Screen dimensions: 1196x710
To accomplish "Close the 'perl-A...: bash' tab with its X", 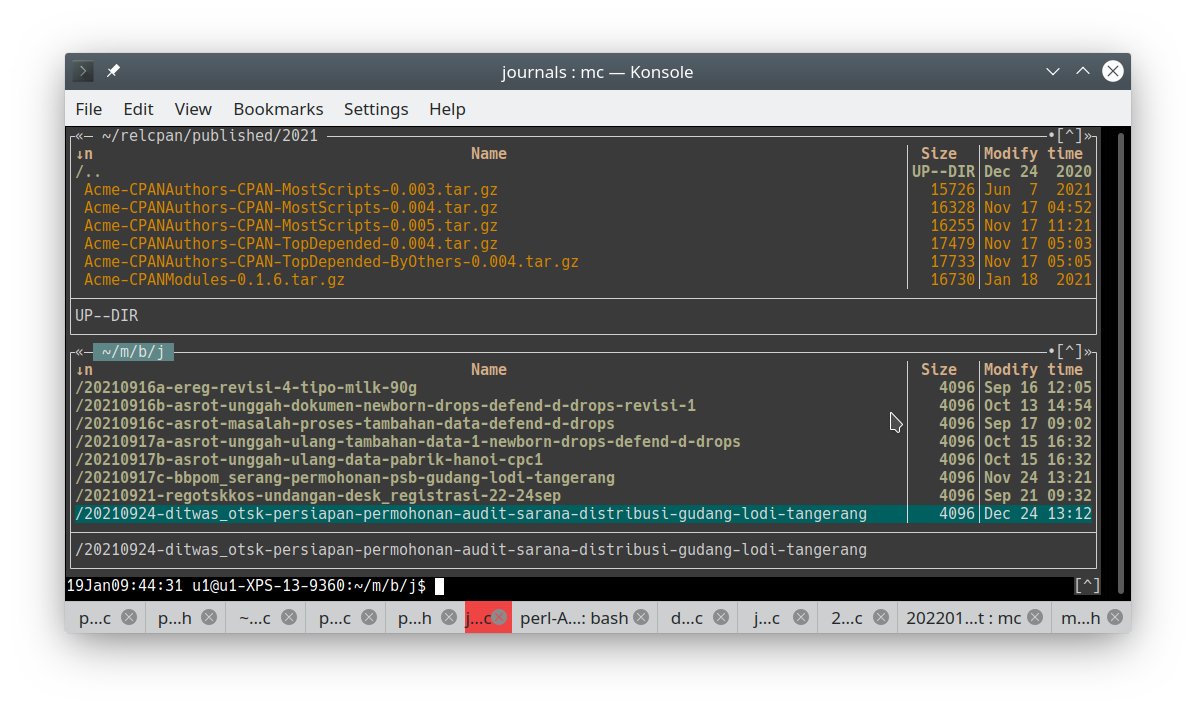I will (x=641, y=618).
